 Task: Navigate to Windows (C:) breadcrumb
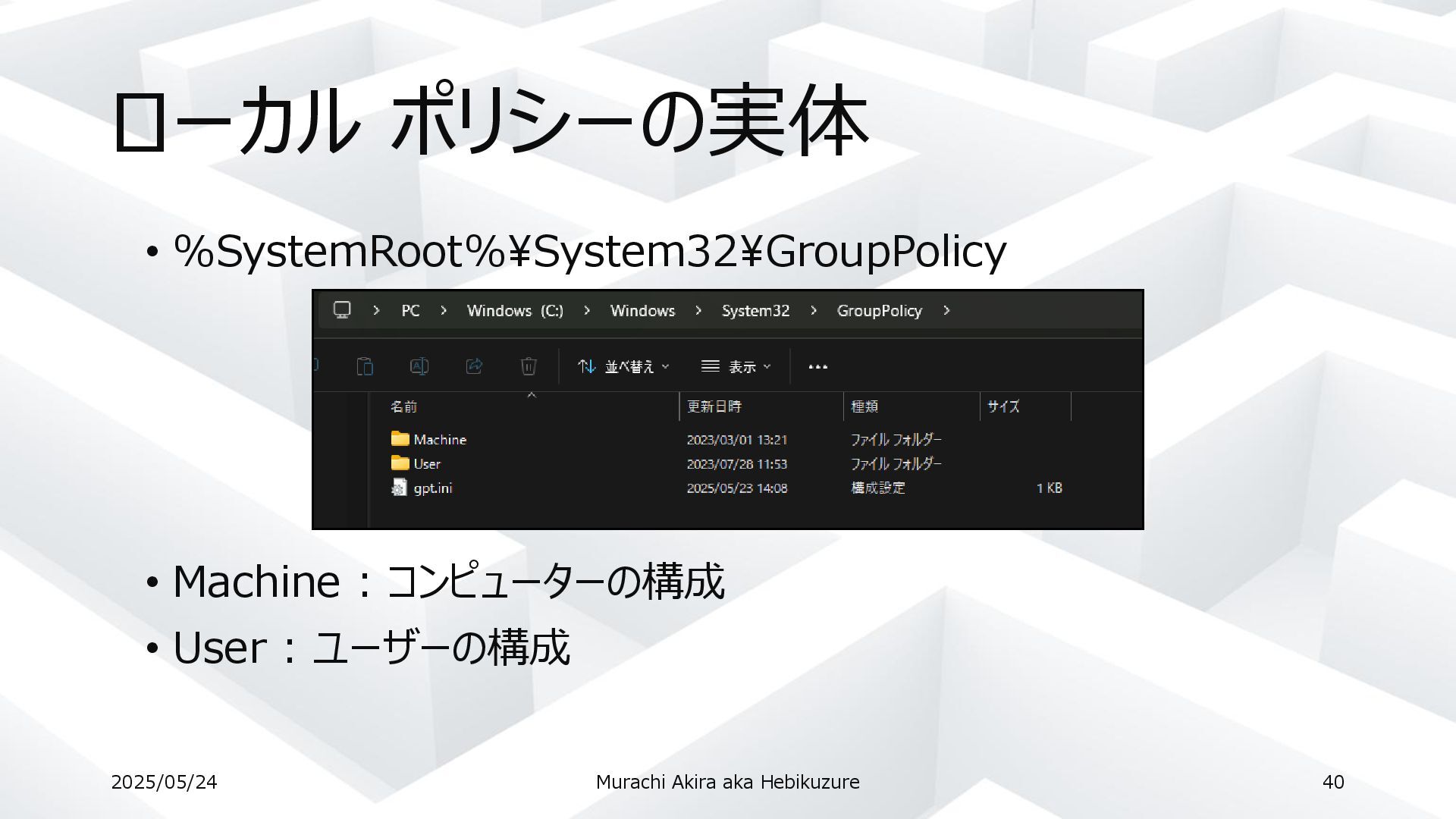(515, 311)
